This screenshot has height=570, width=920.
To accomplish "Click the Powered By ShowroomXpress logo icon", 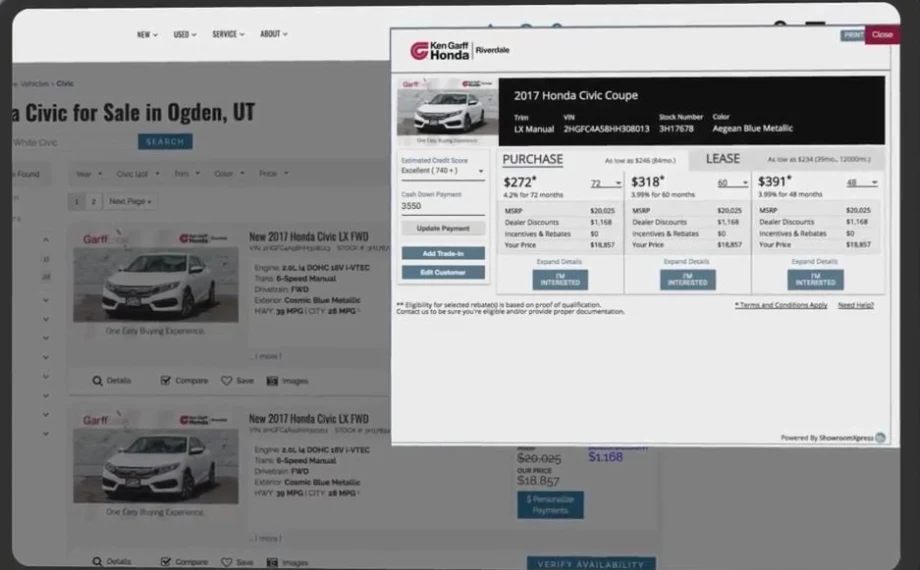I will click(880, 437).
